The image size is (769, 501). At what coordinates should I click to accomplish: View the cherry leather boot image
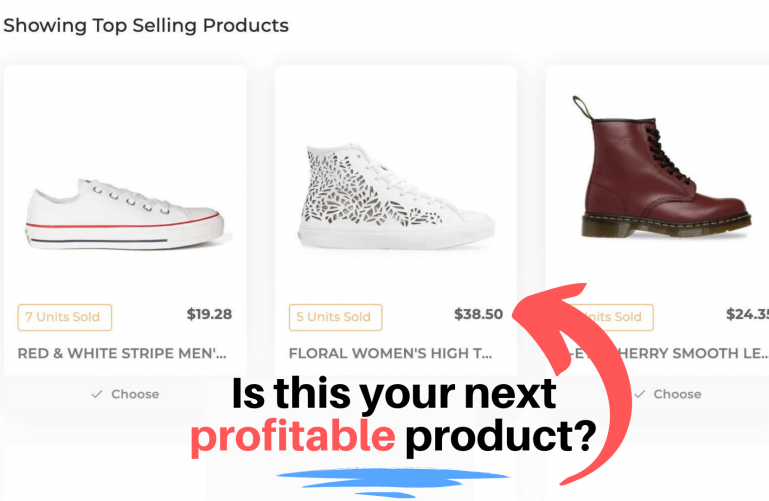pos(661,167)
